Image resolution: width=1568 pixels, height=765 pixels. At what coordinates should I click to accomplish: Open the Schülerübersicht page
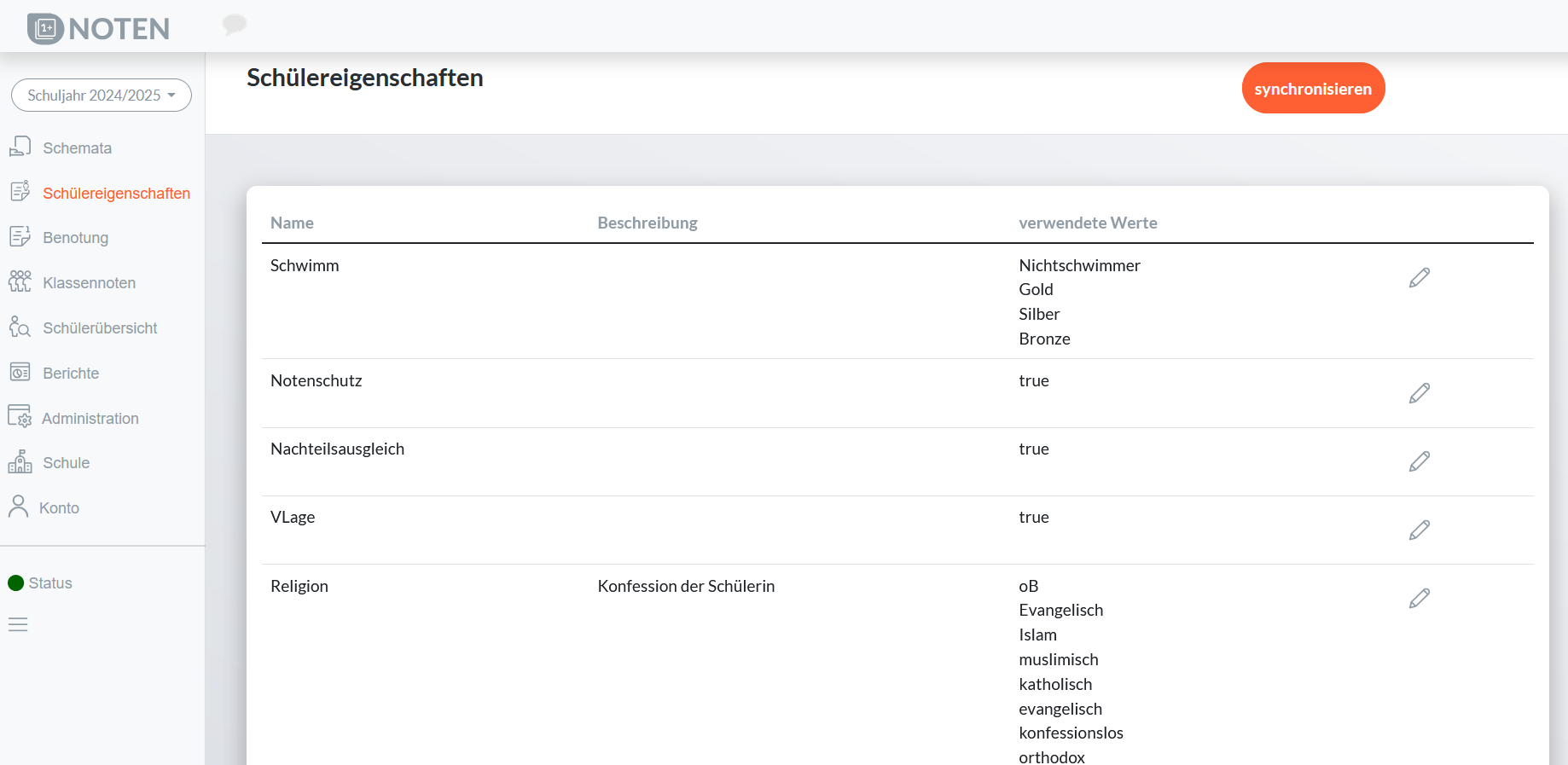pyautogui.click(x=100, y=328)
